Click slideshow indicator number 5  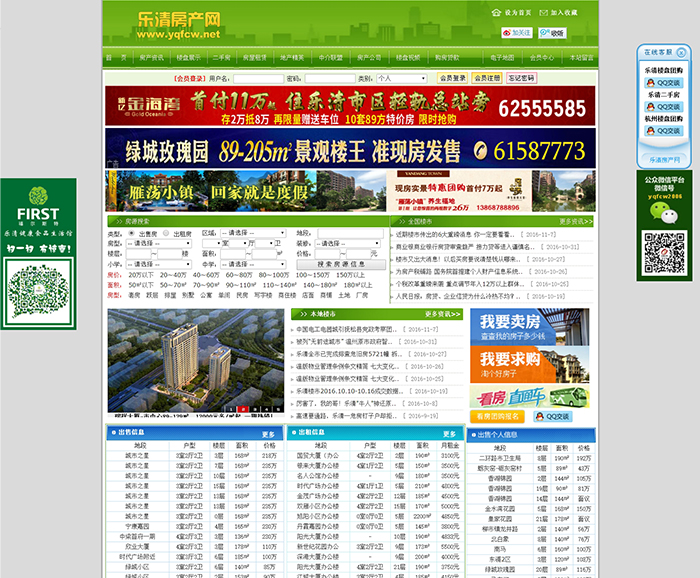pyautogui.click(x=278, y=409)
